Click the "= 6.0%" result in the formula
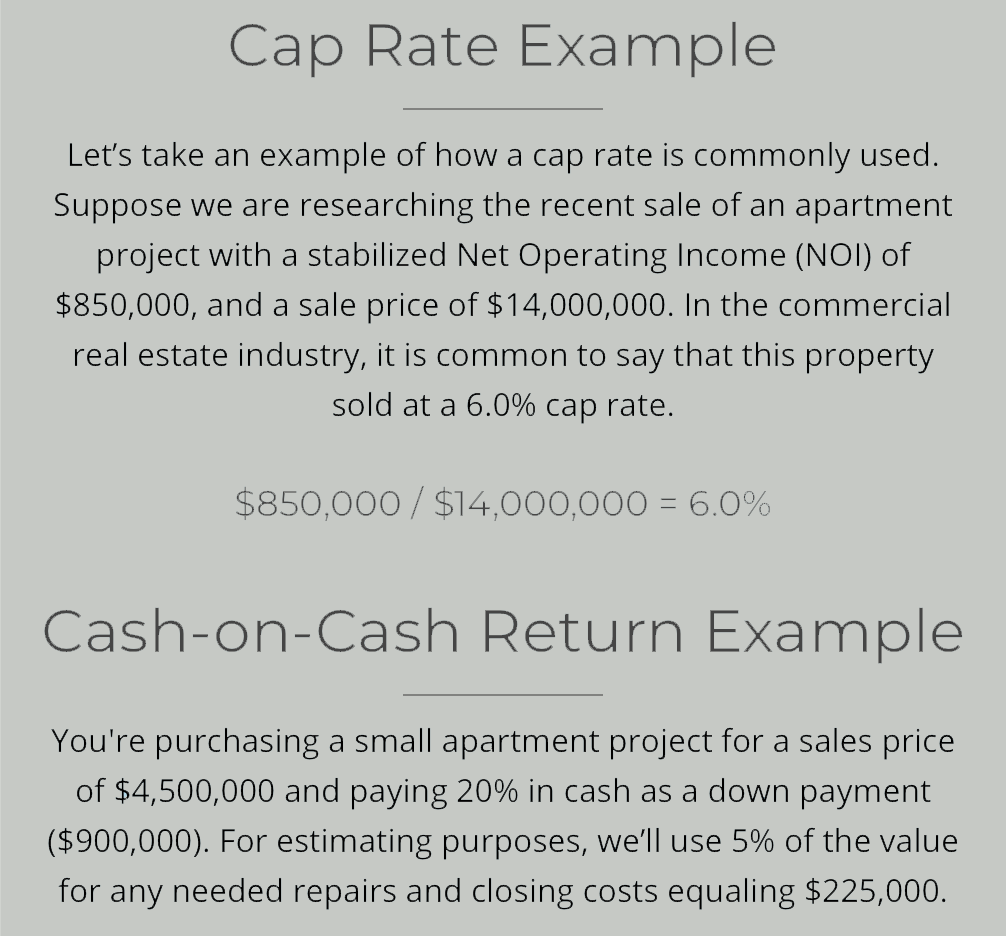This screenshot has height=936, width=1006. click(716, 503)
